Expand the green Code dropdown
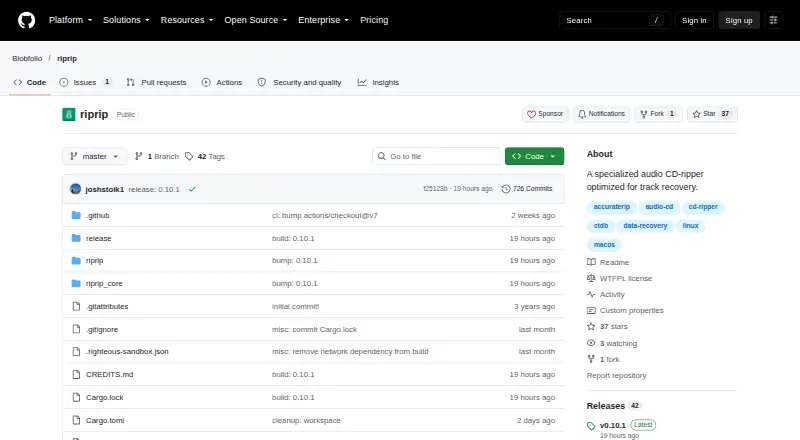 point(534,156)
